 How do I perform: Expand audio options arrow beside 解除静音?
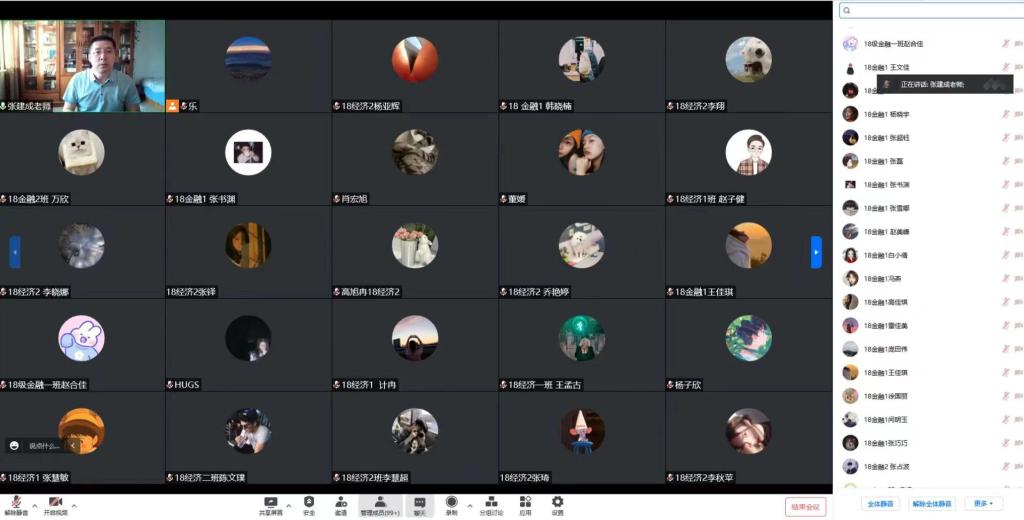[34, 505]
